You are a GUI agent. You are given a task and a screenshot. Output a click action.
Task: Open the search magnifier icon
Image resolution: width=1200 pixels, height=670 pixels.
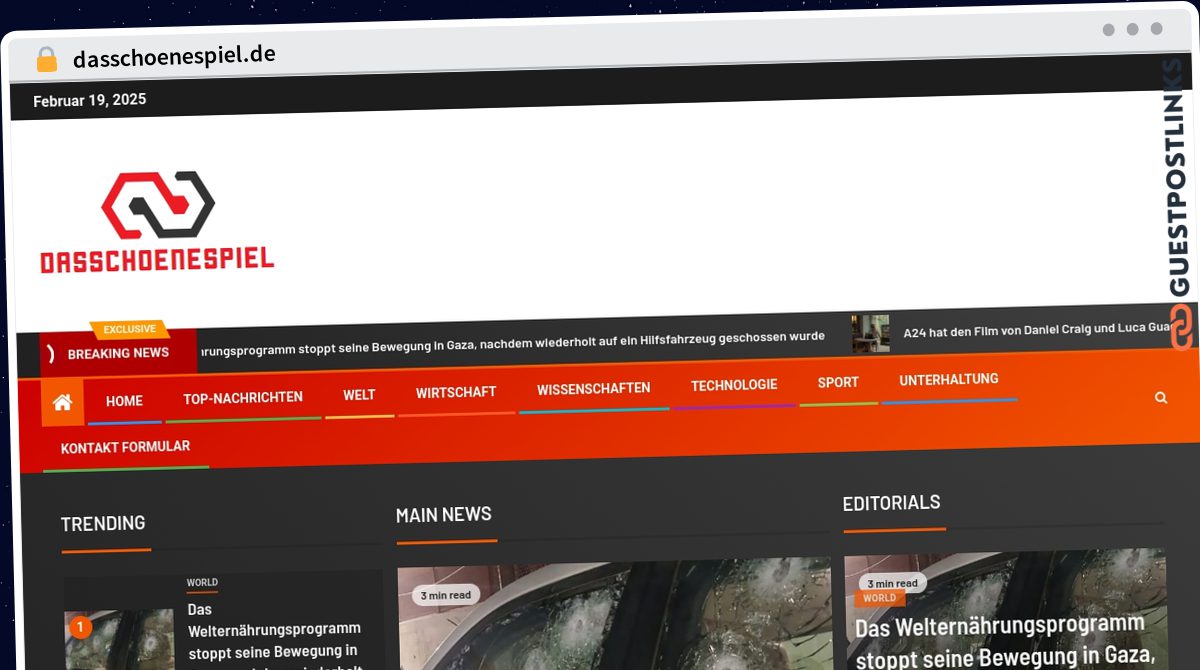coord(1161,397)
